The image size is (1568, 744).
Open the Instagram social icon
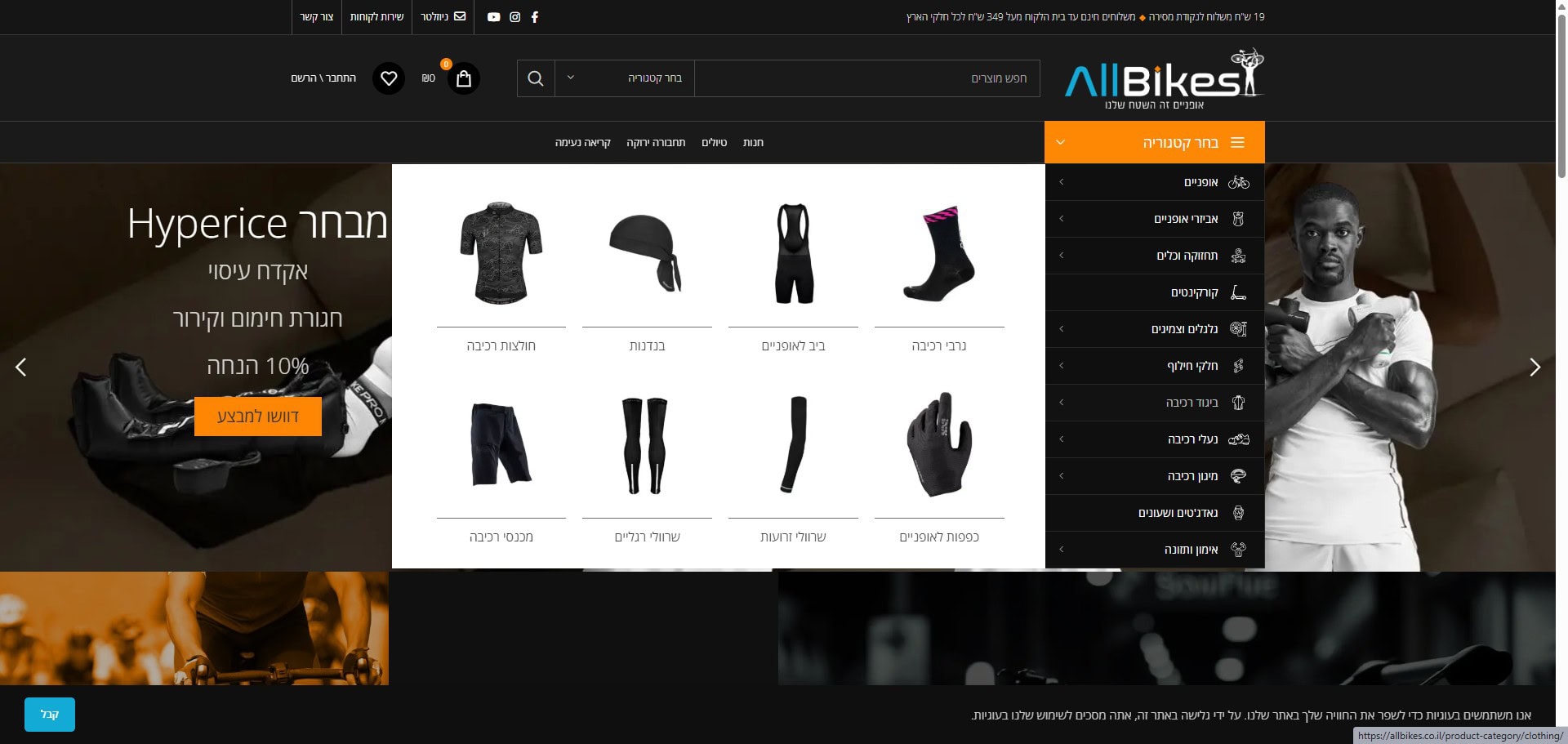(x=514, y=17)
